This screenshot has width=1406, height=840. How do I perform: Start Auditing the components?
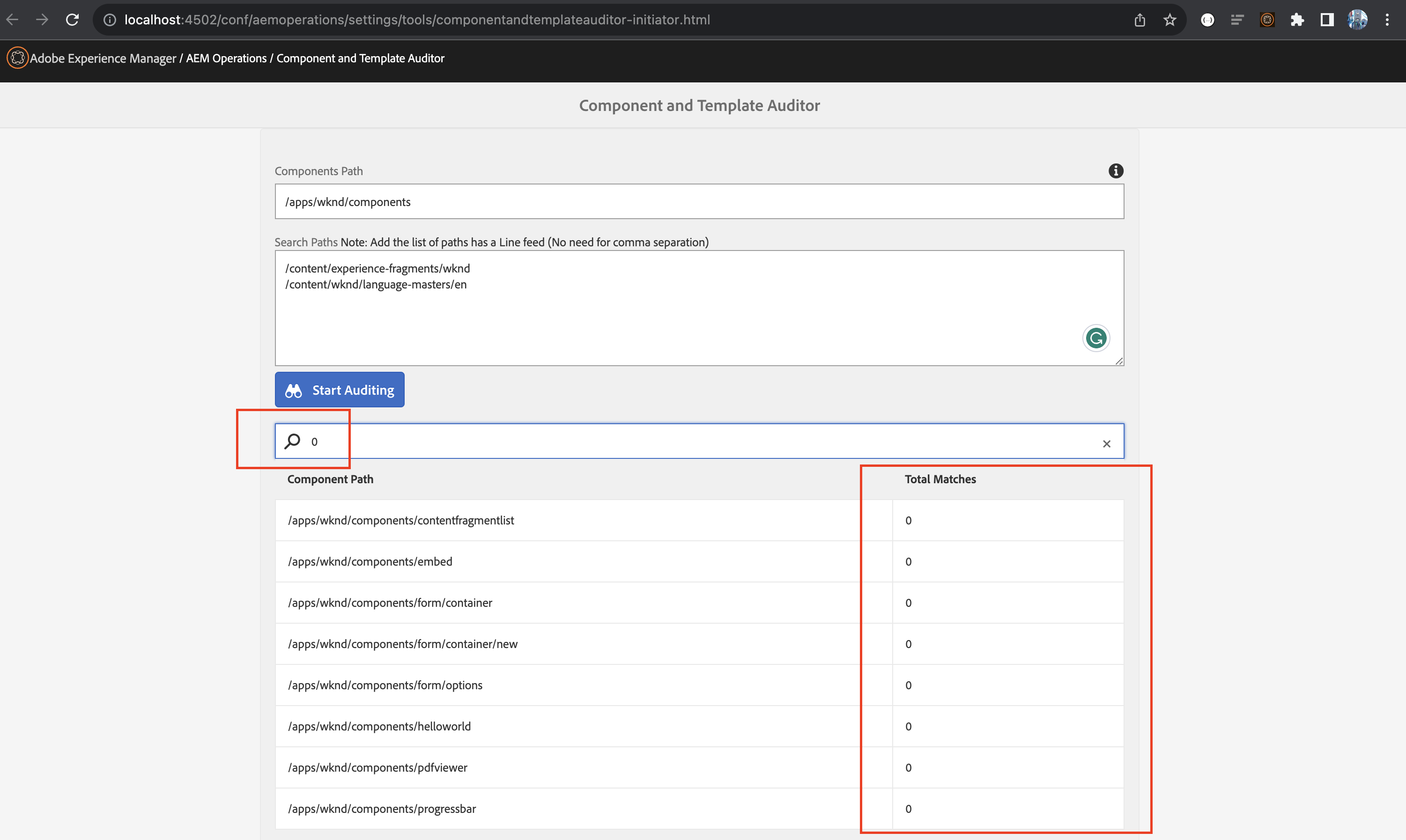[x=340, y=390]
